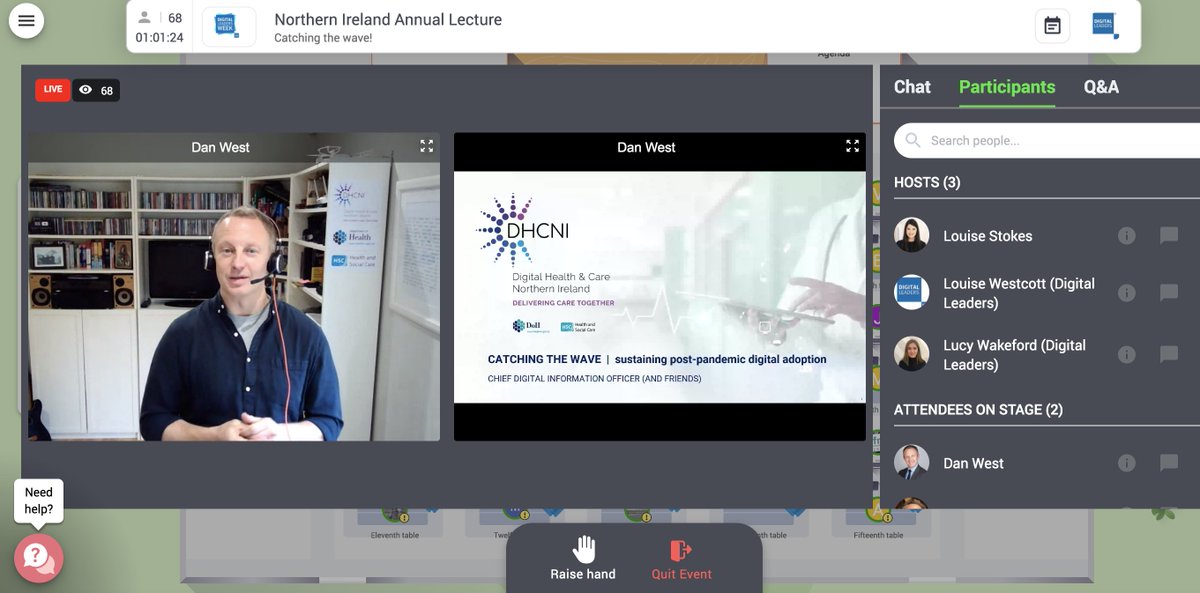Click the DHCNI presentation slide
Viewport: 1200px width, 593px height.
(x=660, y=288)
